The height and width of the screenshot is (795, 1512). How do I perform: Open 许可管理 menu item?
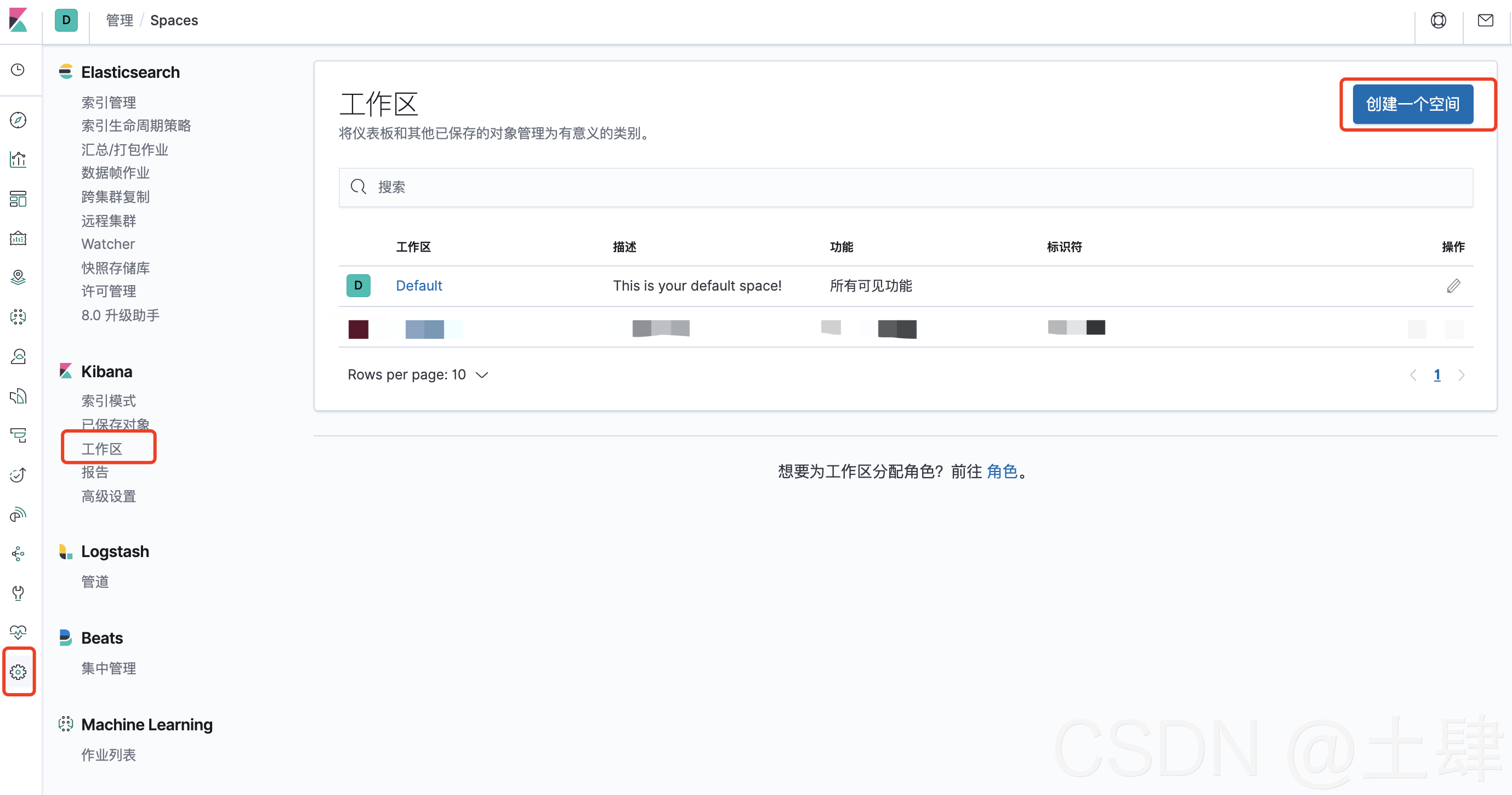point(109,291)
